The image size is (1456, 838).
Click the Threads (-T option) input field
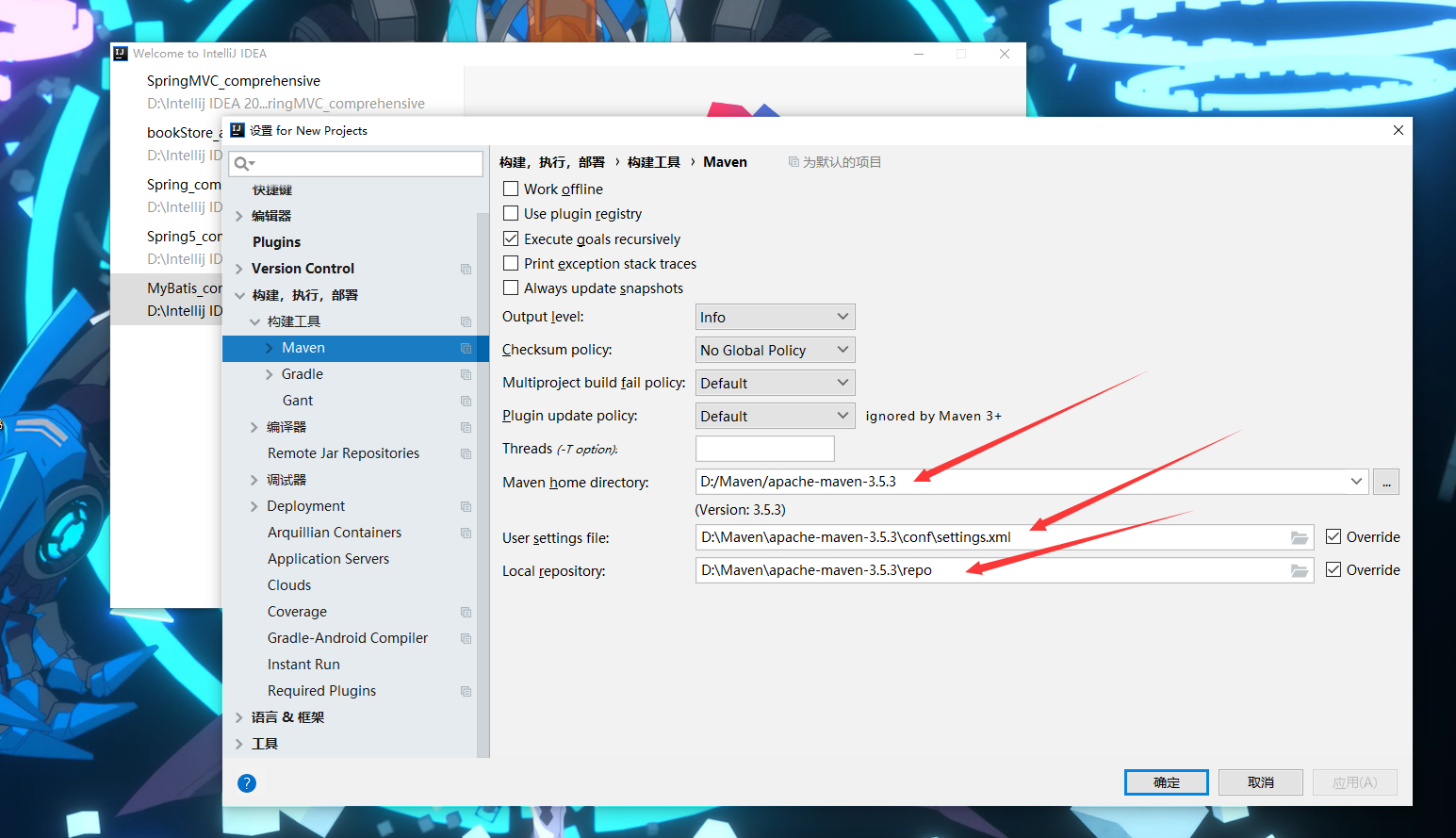(x=765, y=449)
